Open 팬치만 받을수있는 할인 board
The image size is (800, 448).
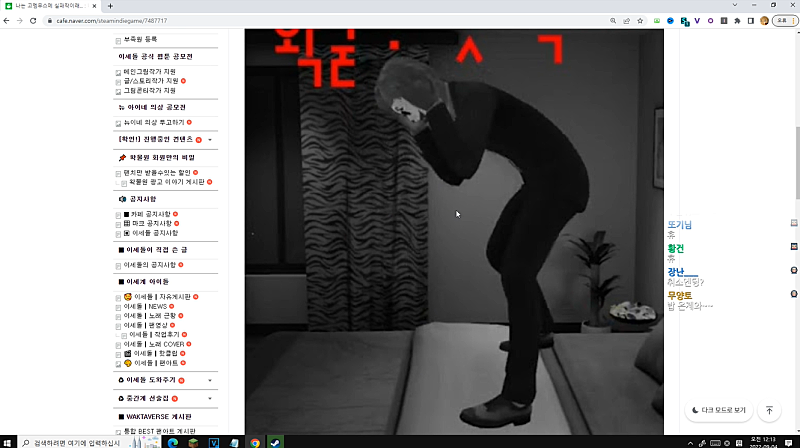(x=157, y=173)
